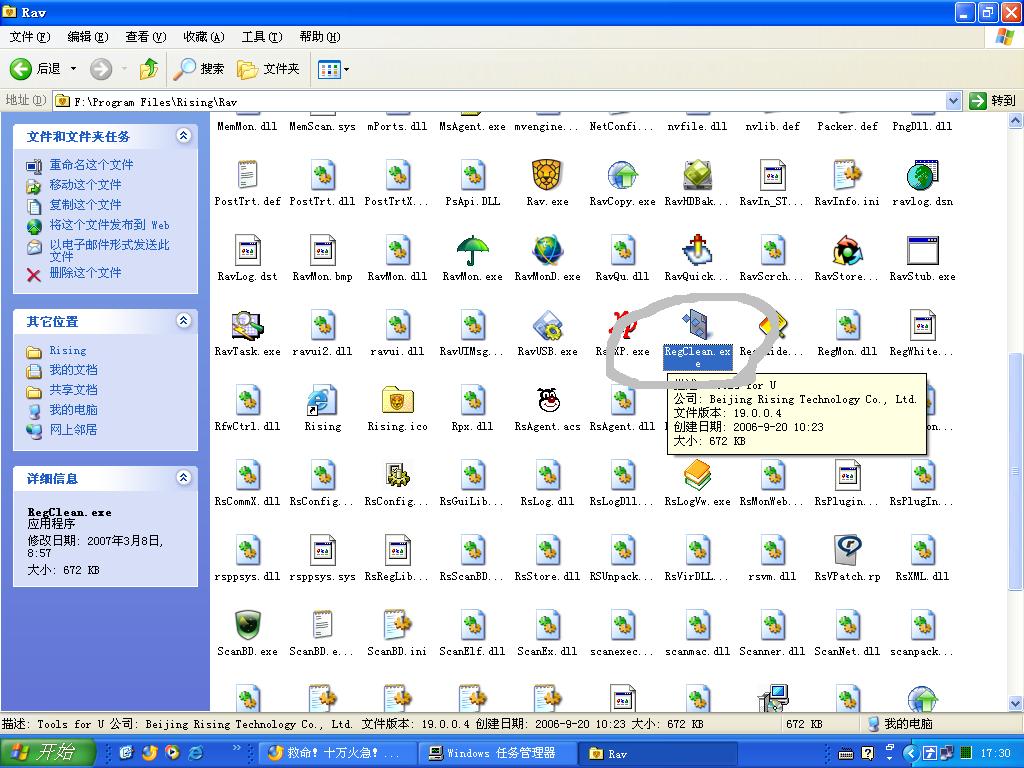Viewport: 1024px width, 768px height.
Task: Select the RavMon.exe umbrella icon
Action: tap(472, 250)
